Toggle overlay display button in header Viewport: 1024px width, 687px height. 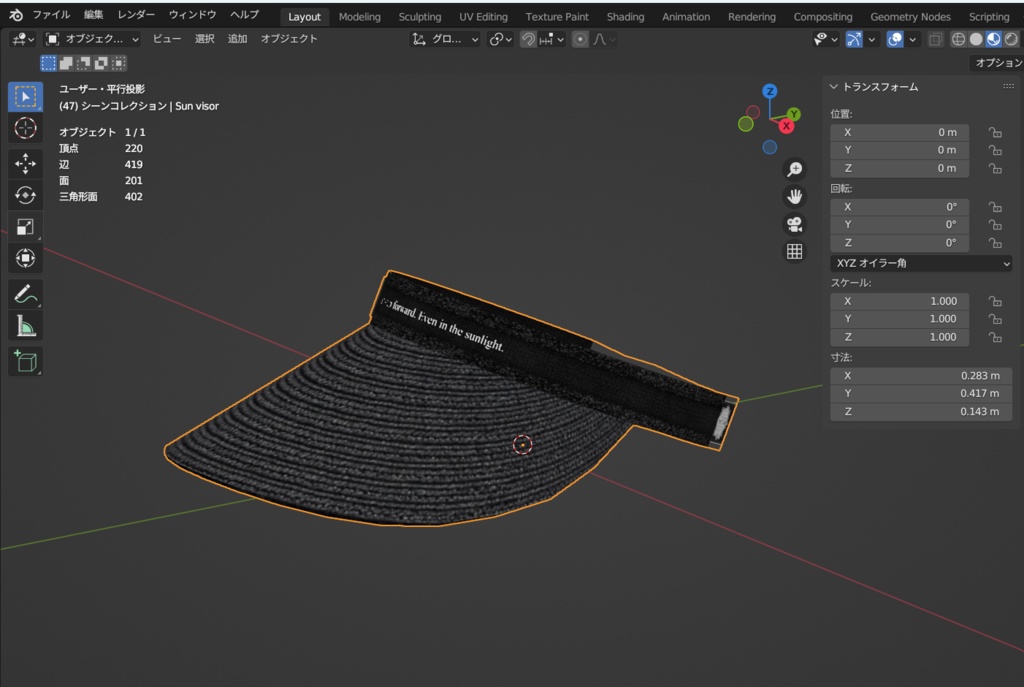[x=895, y=39]
